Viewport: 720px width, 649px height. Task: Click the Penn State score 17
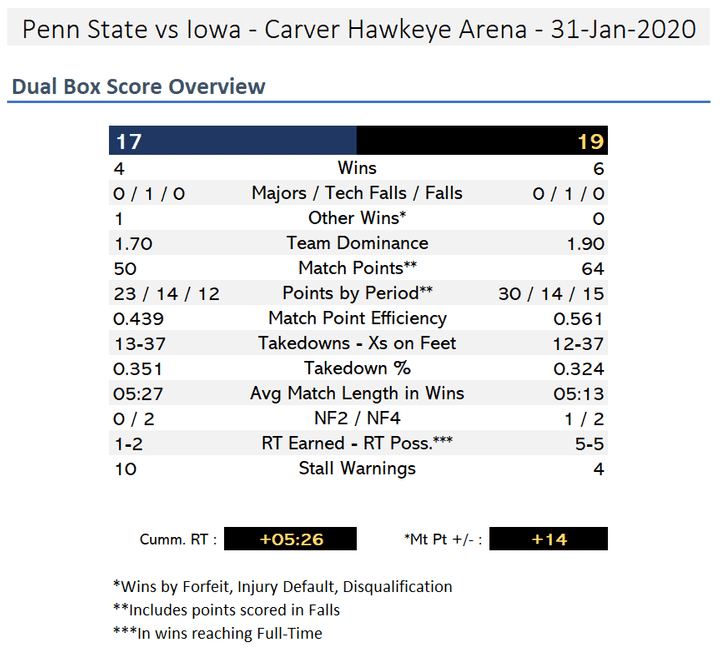[129, 141]
